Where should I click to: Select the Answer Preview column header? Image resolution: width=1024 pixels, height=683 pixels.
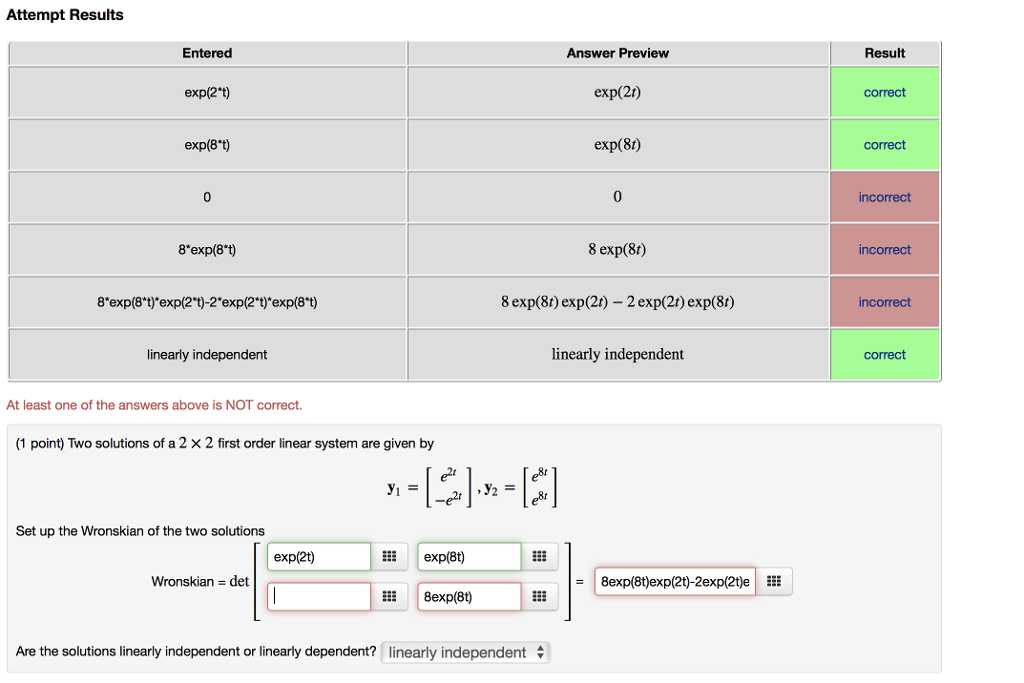(617, 53)
